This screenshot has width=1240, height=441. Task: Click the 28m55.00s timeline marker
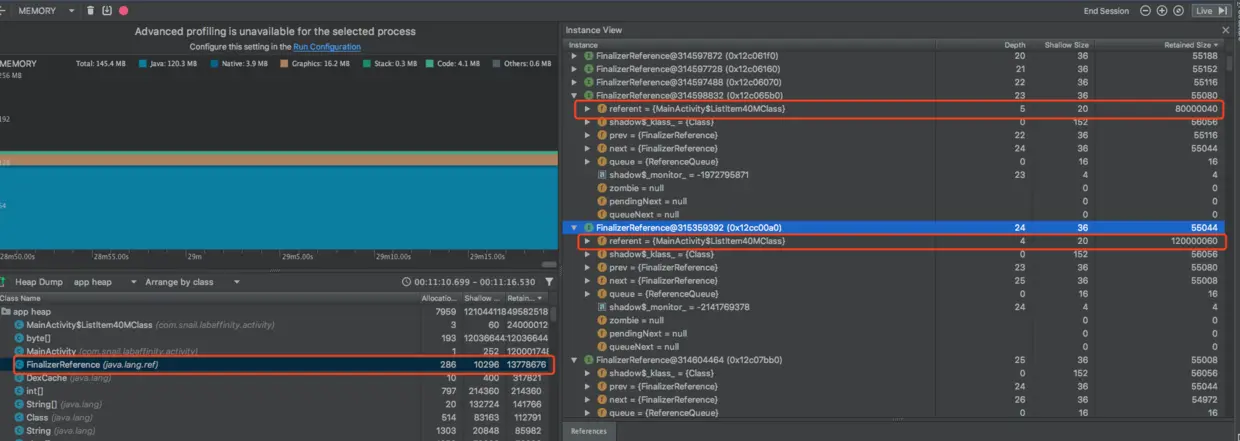pos(112,256)
